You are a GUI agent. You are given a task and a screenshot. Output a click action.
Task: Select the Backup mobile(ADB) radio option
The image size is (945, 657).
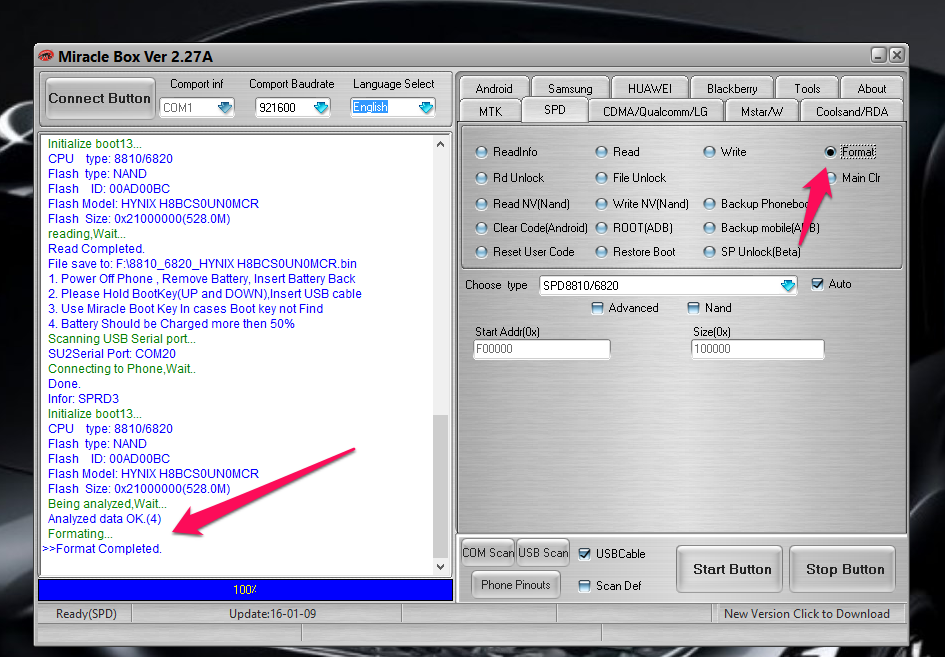point(709,228)
